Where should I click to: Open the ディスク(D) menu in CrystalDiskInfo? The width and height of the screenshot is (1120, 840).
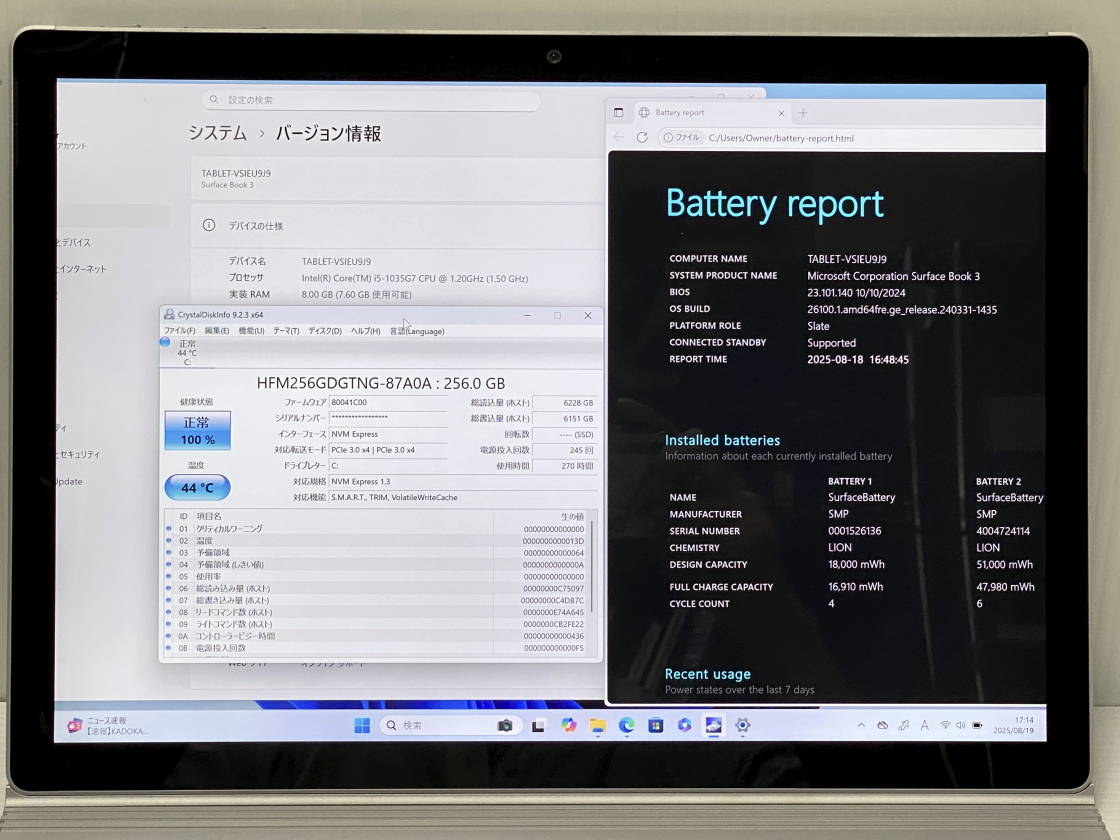[325, 331]
